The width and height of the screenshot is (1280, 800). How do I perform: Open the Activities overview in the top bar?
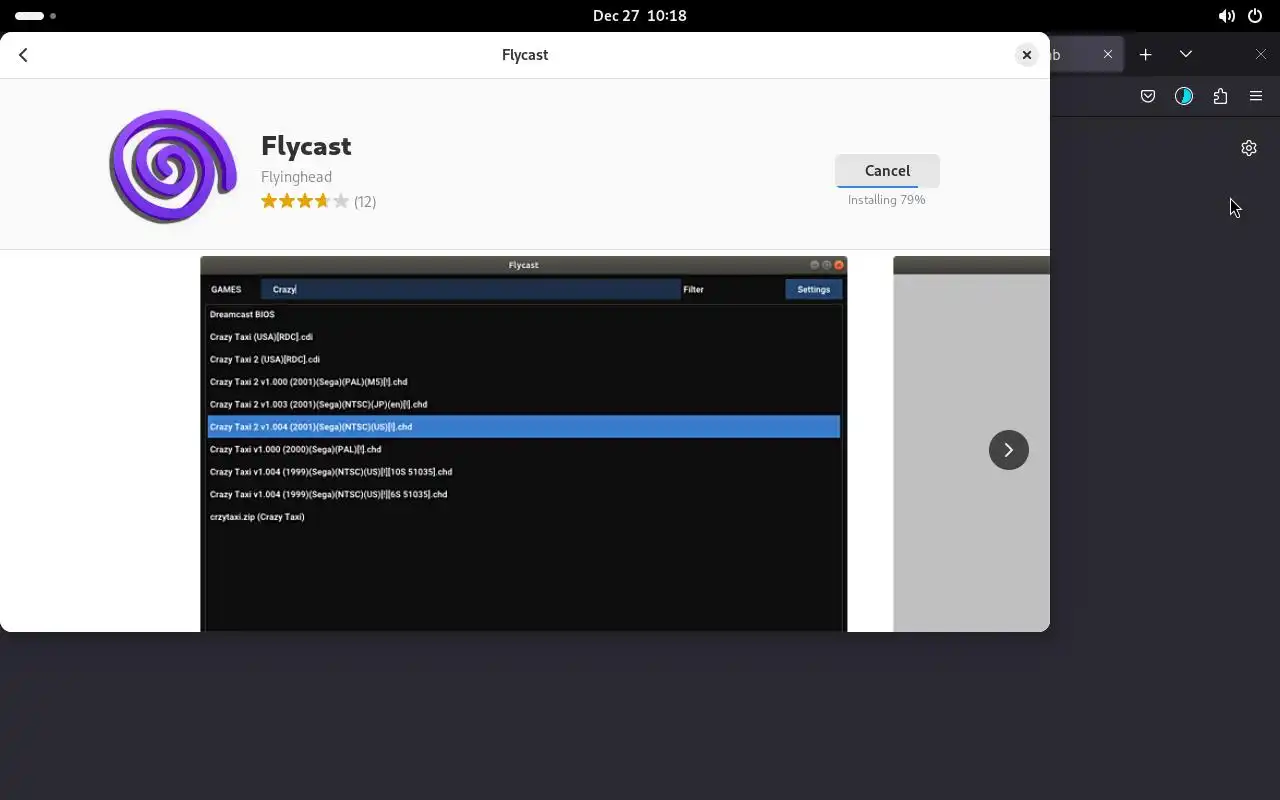click(36, 16)
